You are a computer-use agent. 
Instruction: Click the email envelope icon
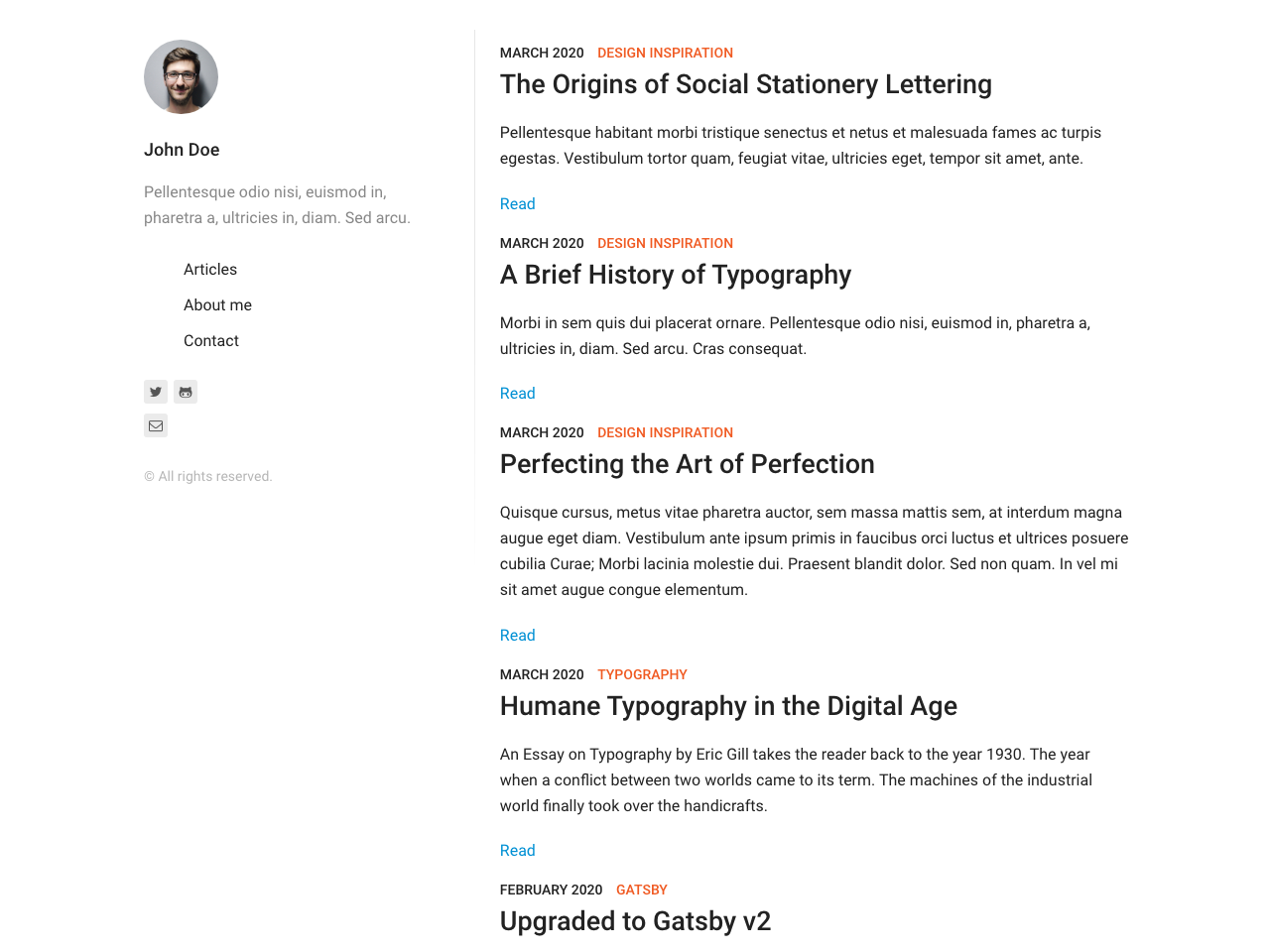[x=156, y=425]
